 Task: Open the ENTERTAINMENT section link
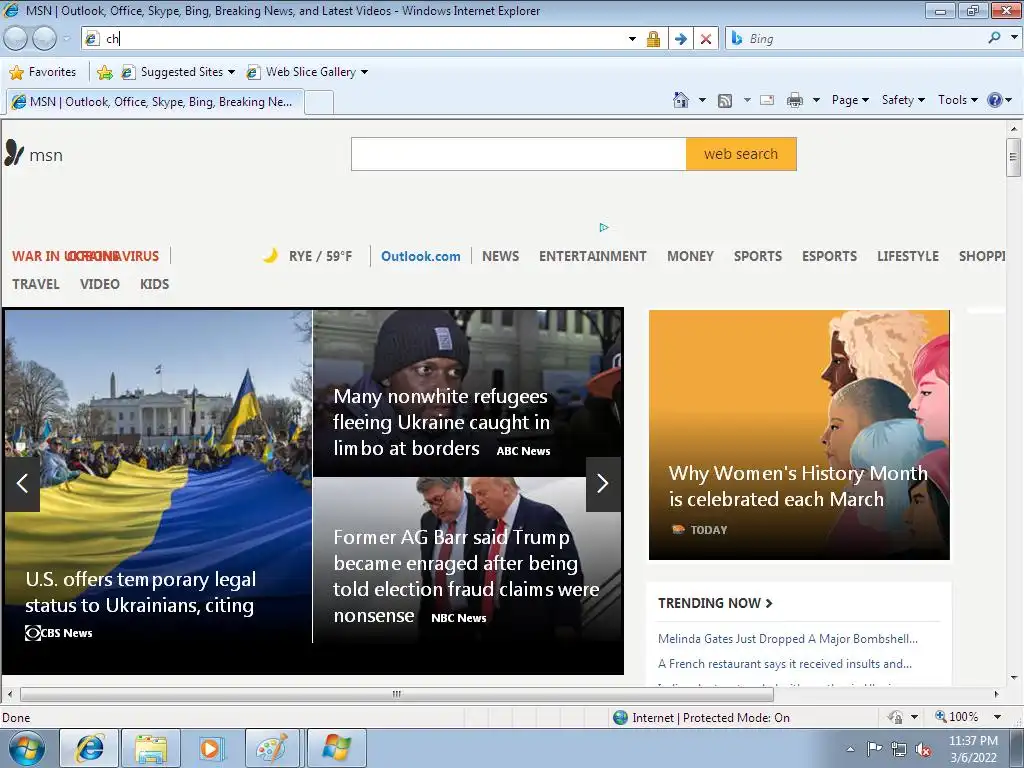click(x=592, y=256)
